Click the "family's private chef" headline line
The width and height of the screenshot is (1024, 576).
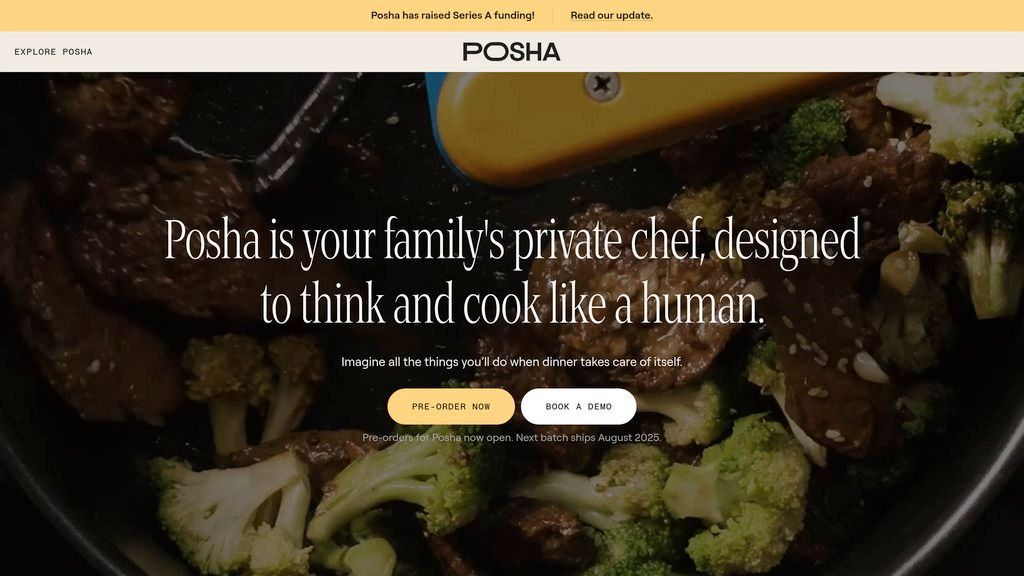512,242
